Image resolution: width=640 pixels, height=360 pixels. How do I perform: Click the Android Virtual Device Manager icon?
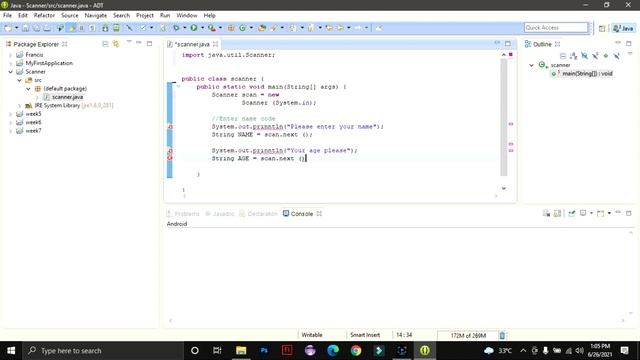[x=116, y=28]
